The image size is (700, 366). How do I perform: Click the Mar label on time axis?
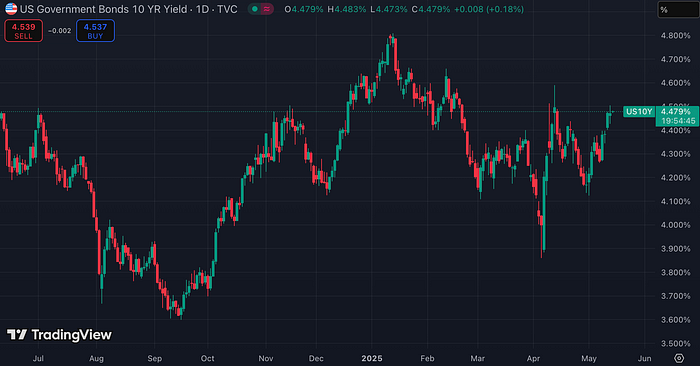click(478, 358)
